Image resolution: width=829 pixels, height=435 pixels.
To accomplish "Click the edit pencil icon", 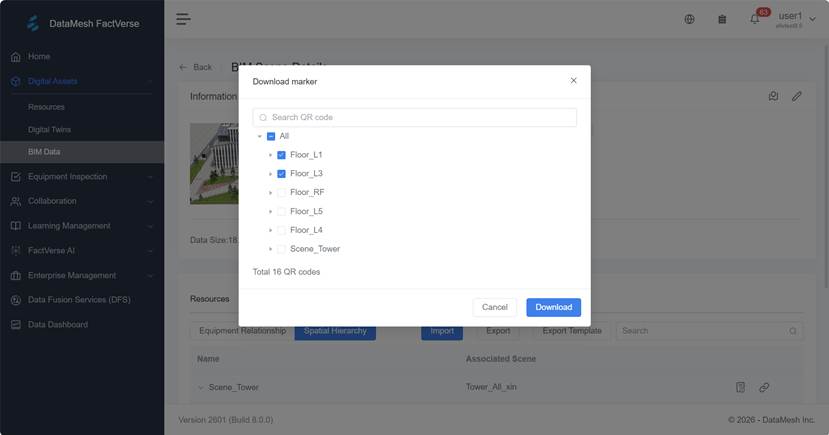I will tap(797, 96).
